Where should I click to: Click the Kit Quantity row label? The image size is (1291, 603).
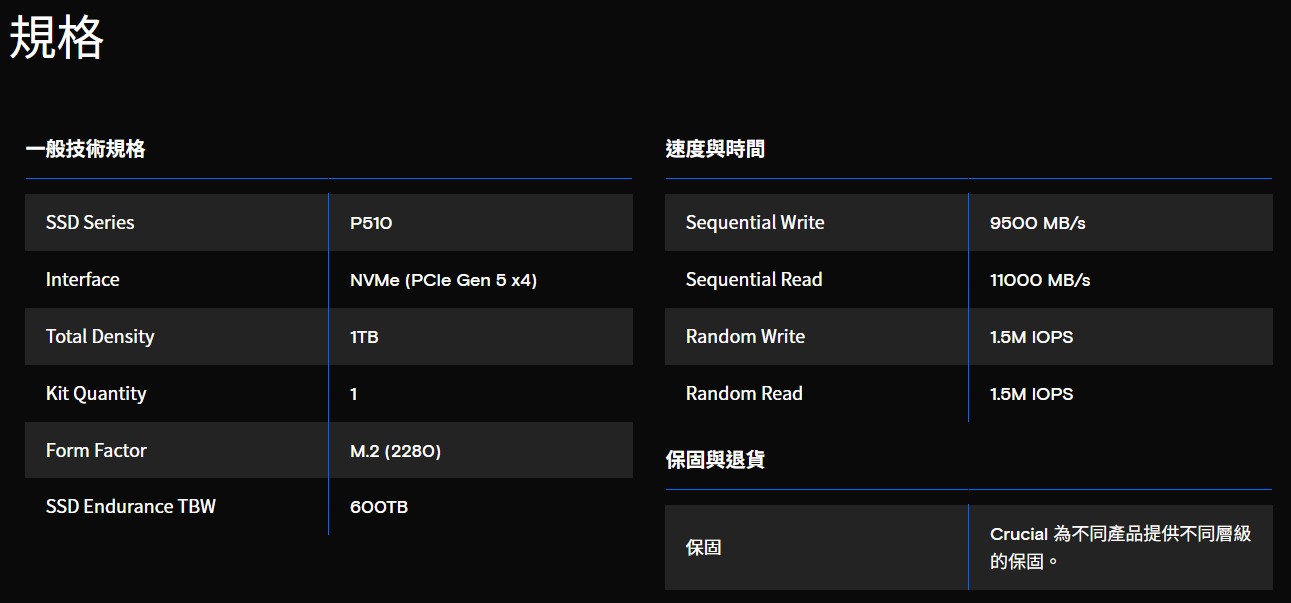[x=96, y=394]
